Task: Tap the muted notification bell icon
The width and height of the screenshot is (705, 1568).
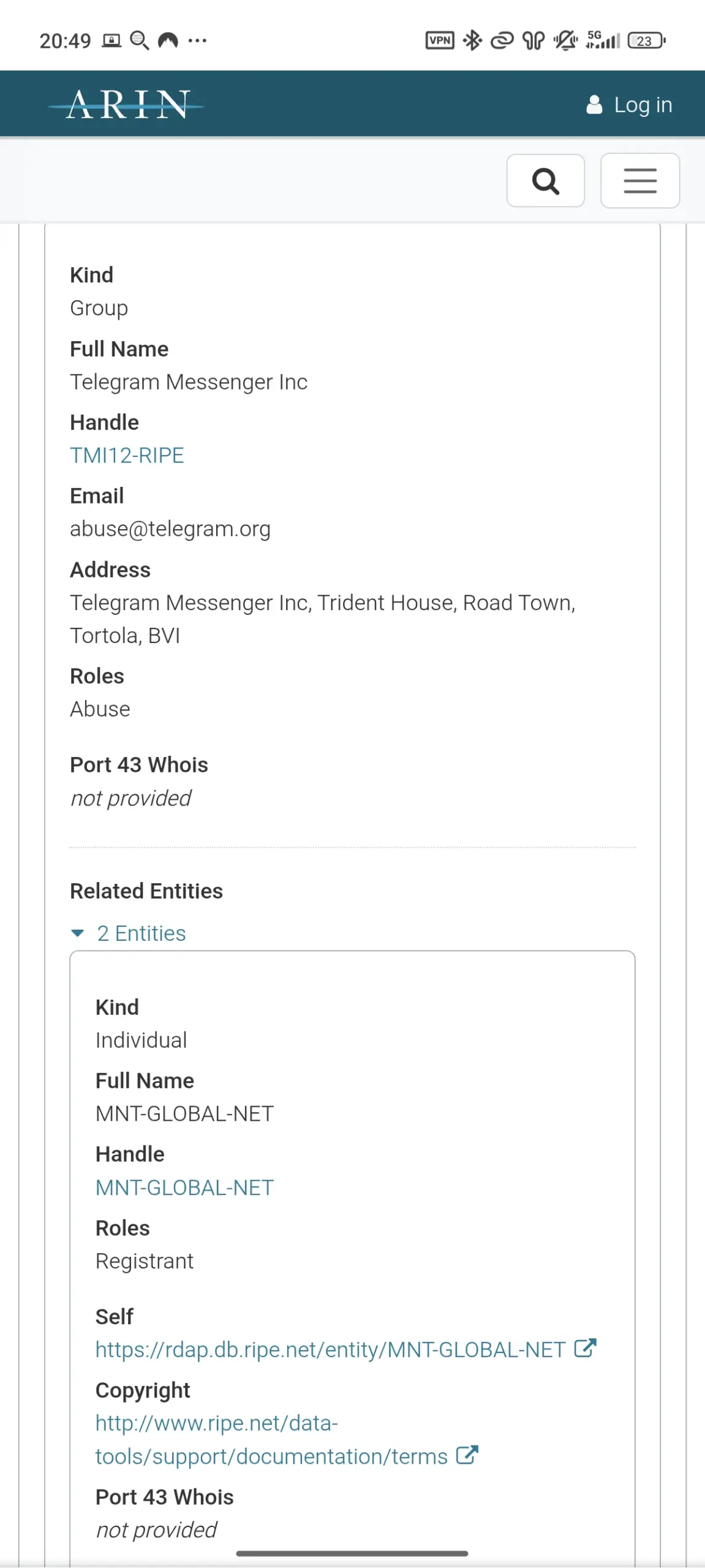Action: pos(565,41)
